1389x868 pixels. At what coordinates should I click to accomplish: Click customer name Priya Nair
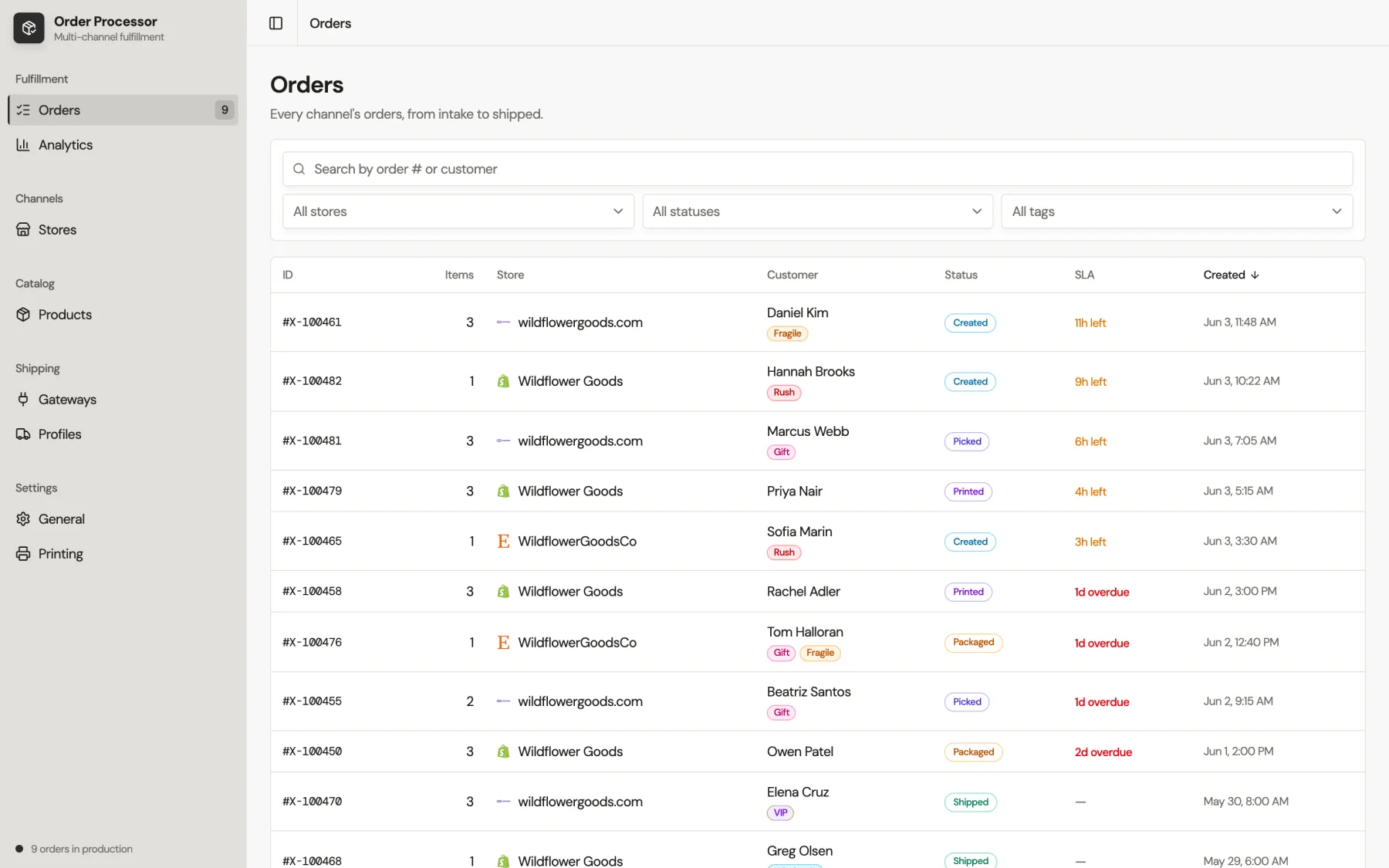tap(795, 491)
